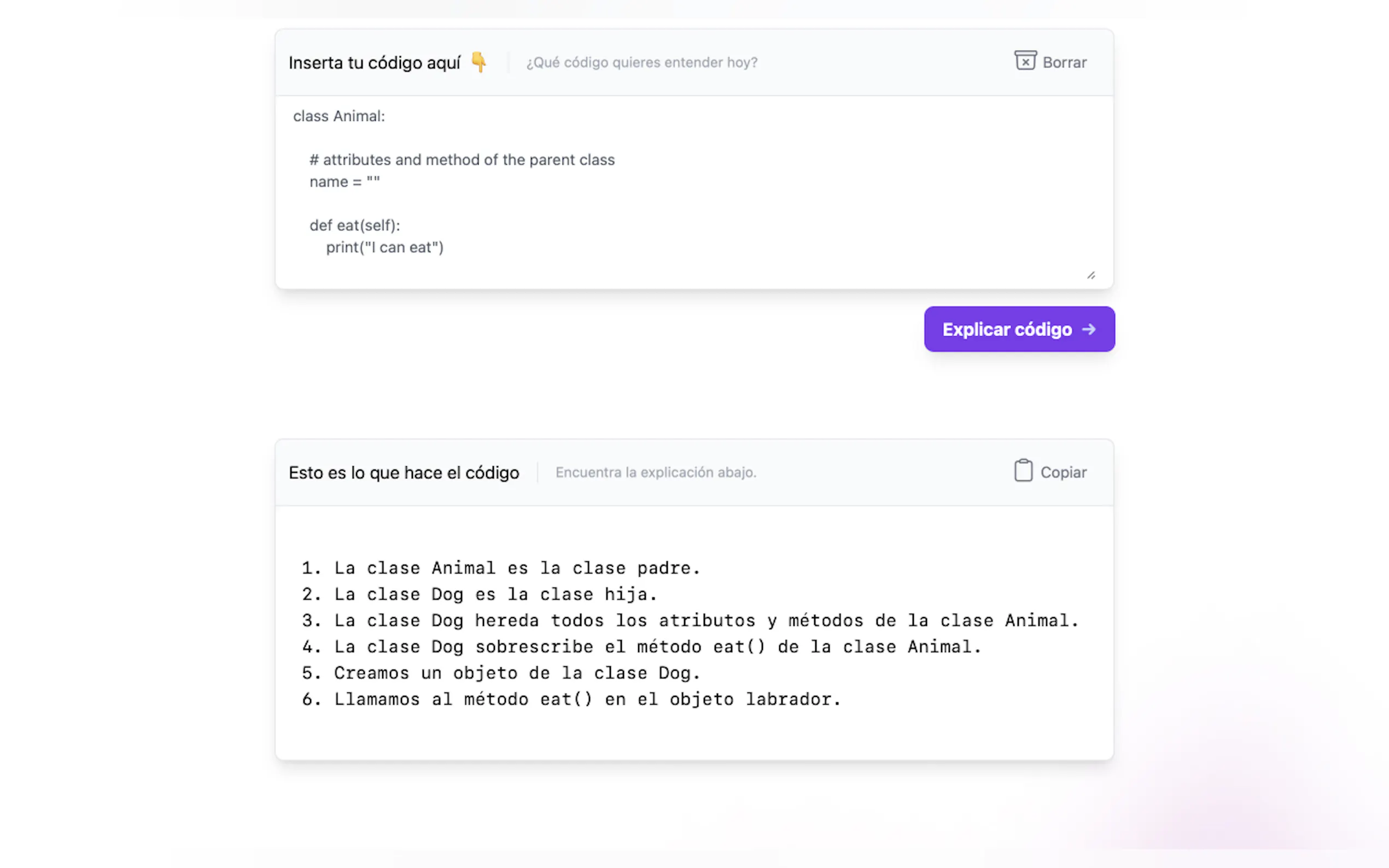This screenshot has height=868, width=1389.
Task: Click the textarea resize handle corner
Action: coord(1090,275)
